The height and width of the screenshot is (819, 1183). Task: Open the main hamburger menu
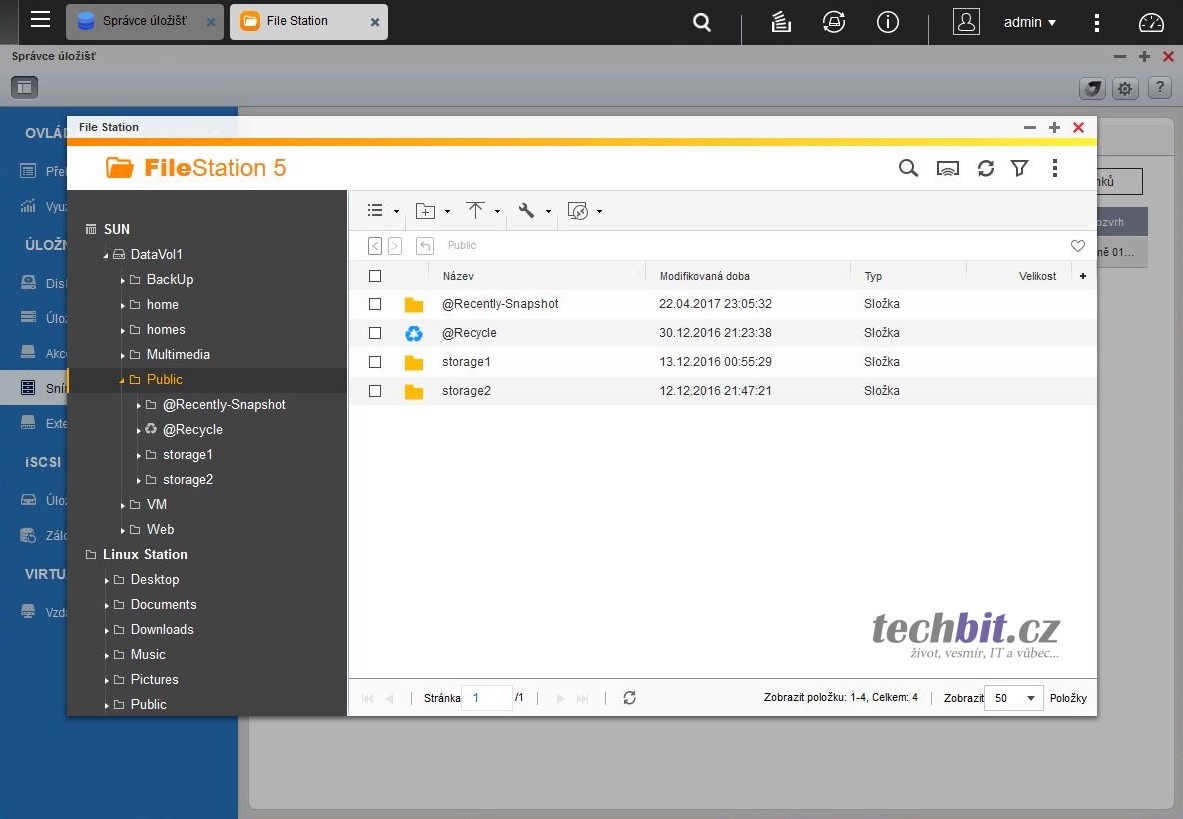point(40,20)
